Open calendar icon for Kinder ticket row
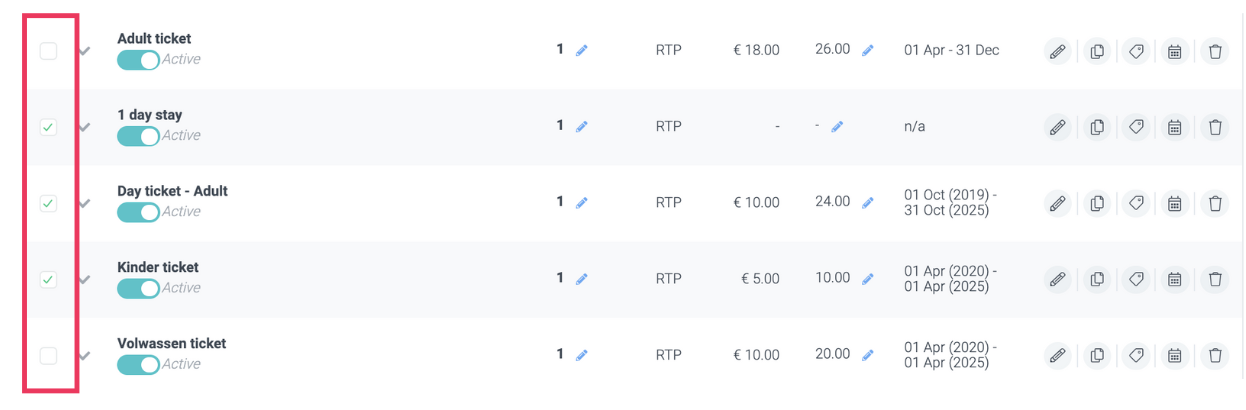Viewport: 1246px width, 410px height. 1175,279
